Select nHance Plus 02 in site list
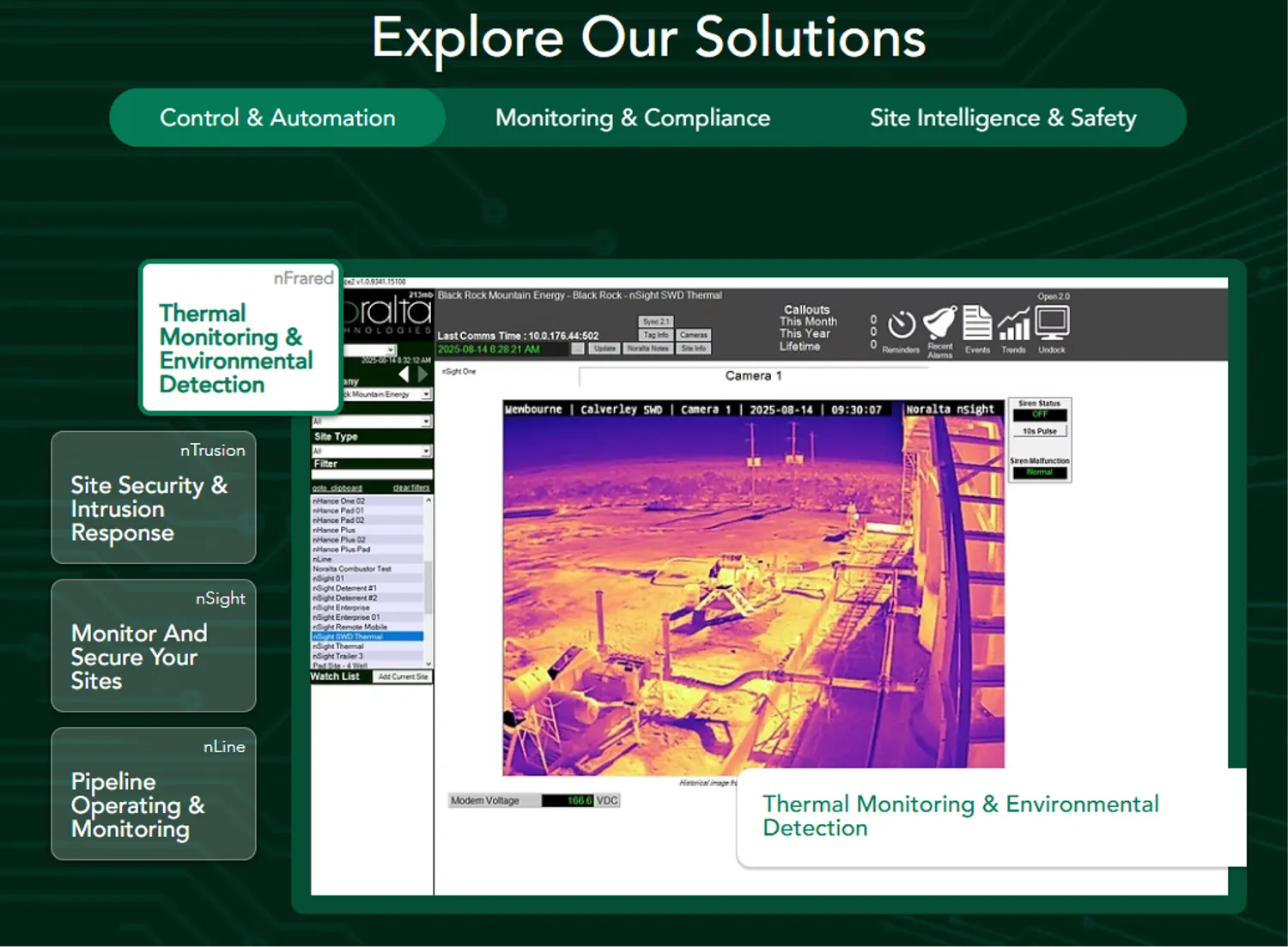The height and width of the screenshot is (947, 1288). click(x=368, y=540)
